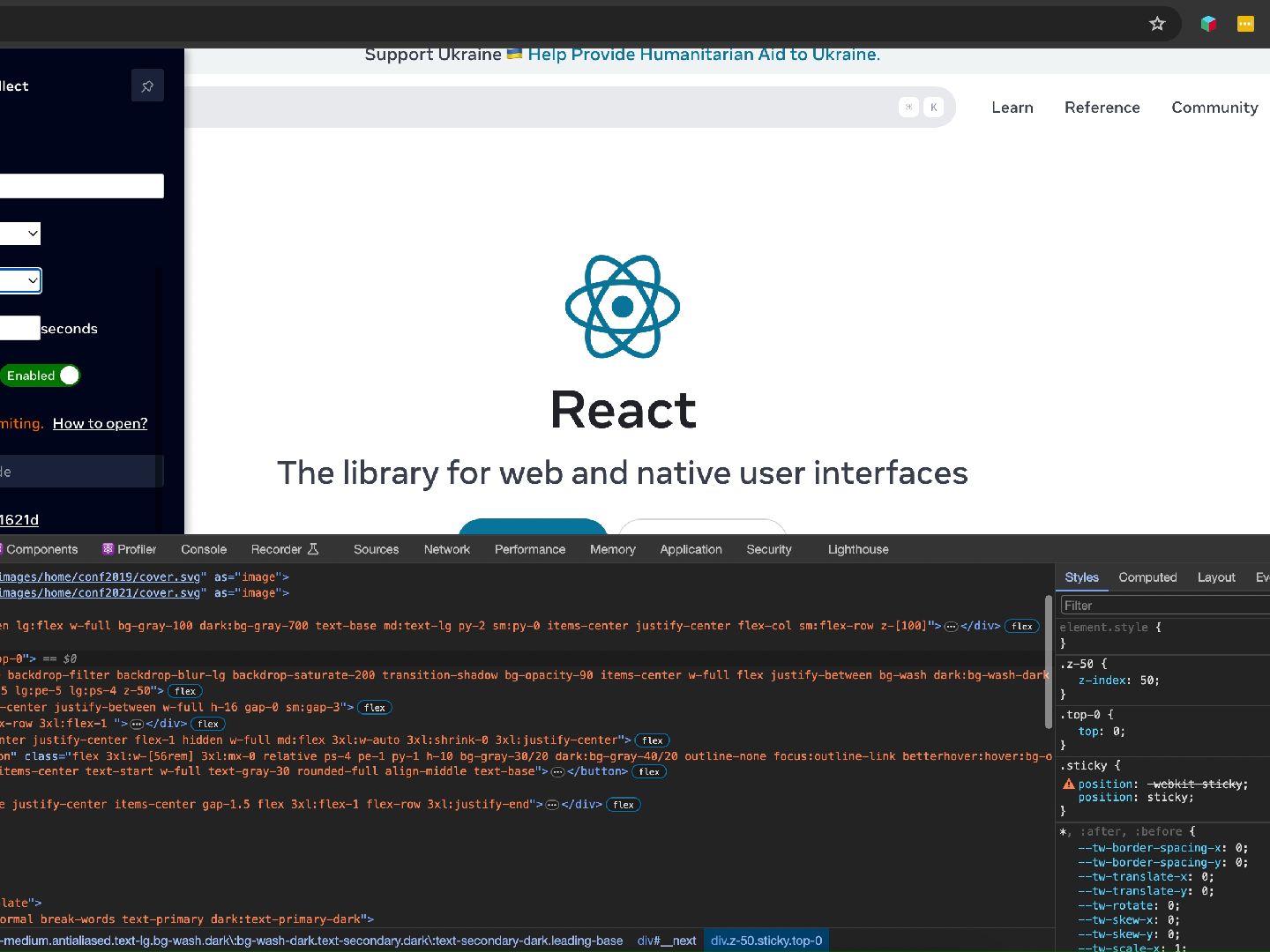Switch to the Lighthouse tab
1270x952 pixels.
tap(858, 549)
